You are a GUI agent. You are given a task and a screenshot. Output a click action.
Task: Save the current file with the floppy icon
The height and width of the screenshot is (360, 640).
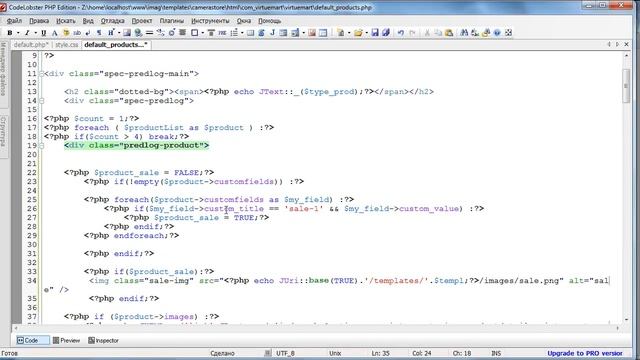point(375,33)
